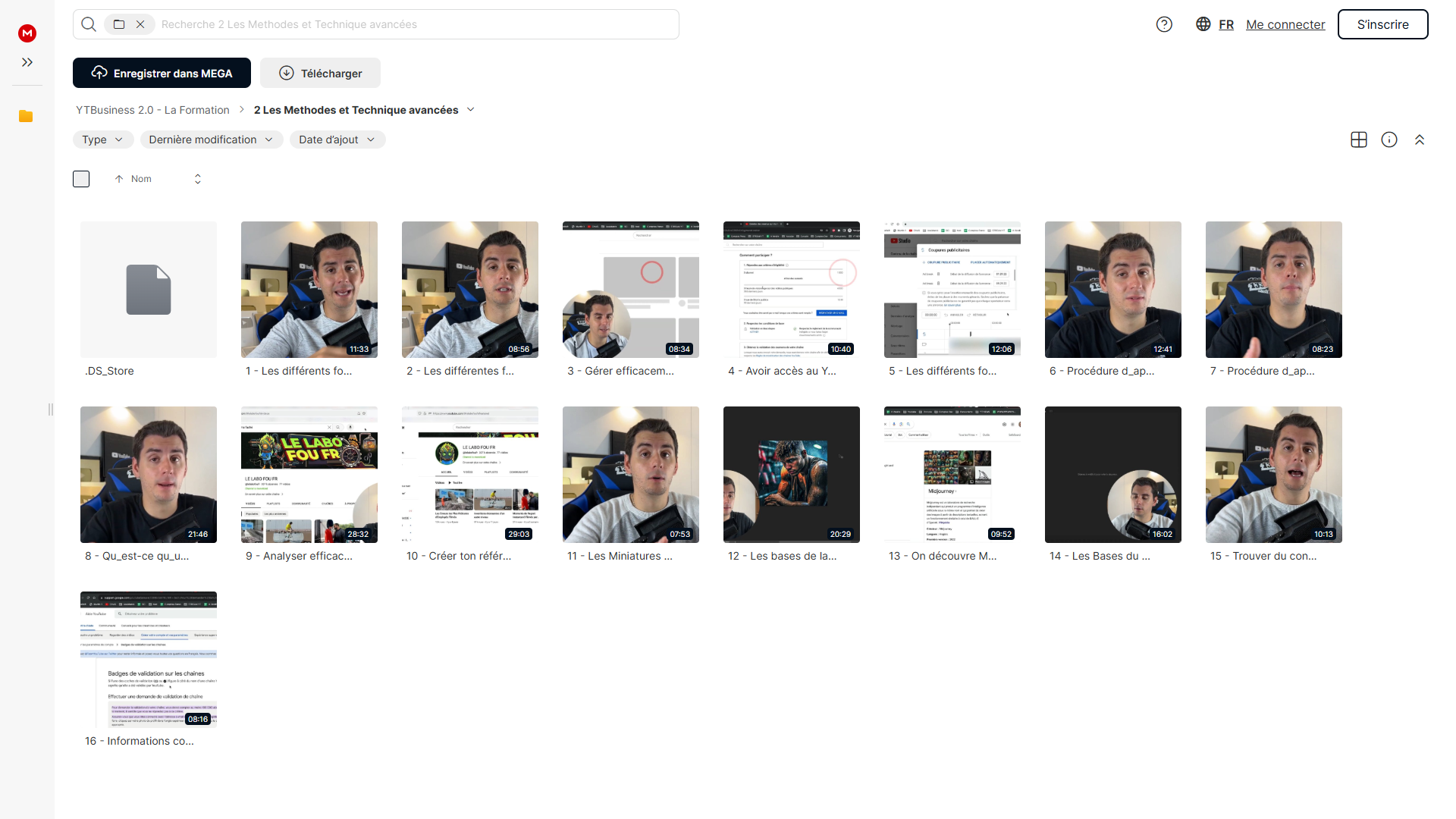The image size is (1456, 819).
Task: Open the Type filter dropdown
Action: (x=103, y=140)
